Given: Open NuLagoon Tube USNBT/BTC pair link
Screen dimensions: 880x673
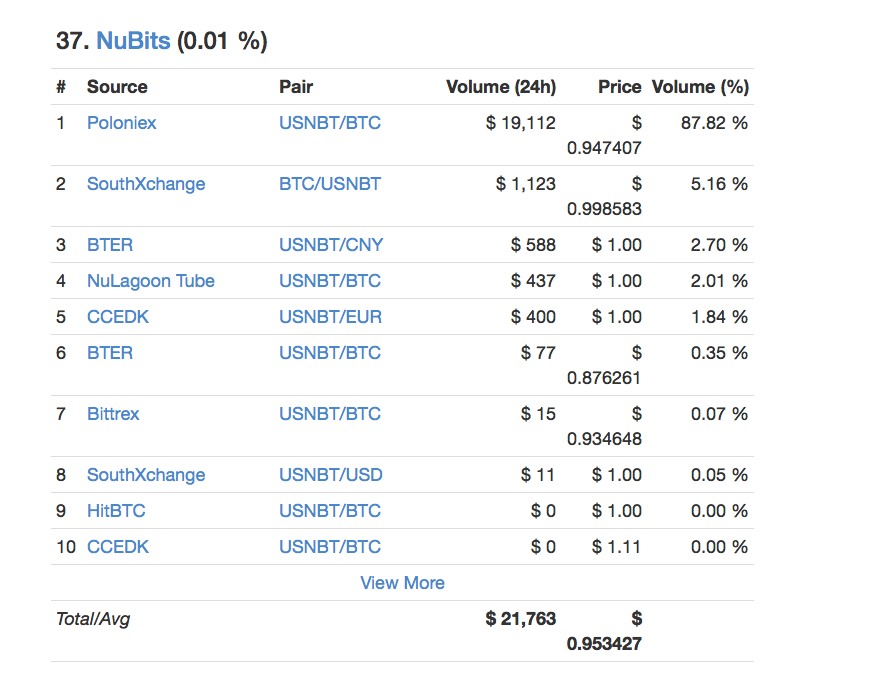Looking at the screenshot, I should coord(330,281).
